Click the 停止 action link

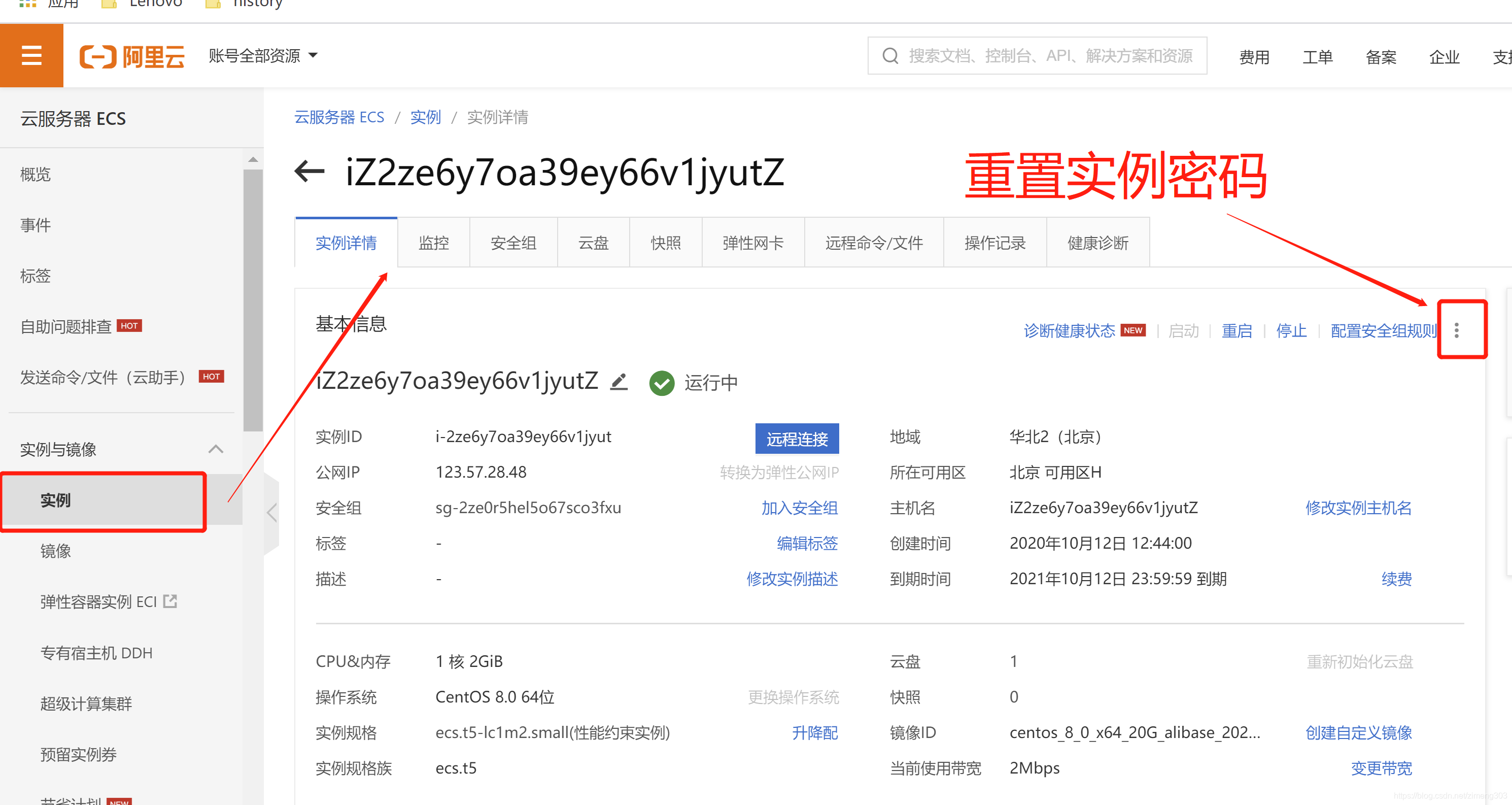[x=1291, y=330]
